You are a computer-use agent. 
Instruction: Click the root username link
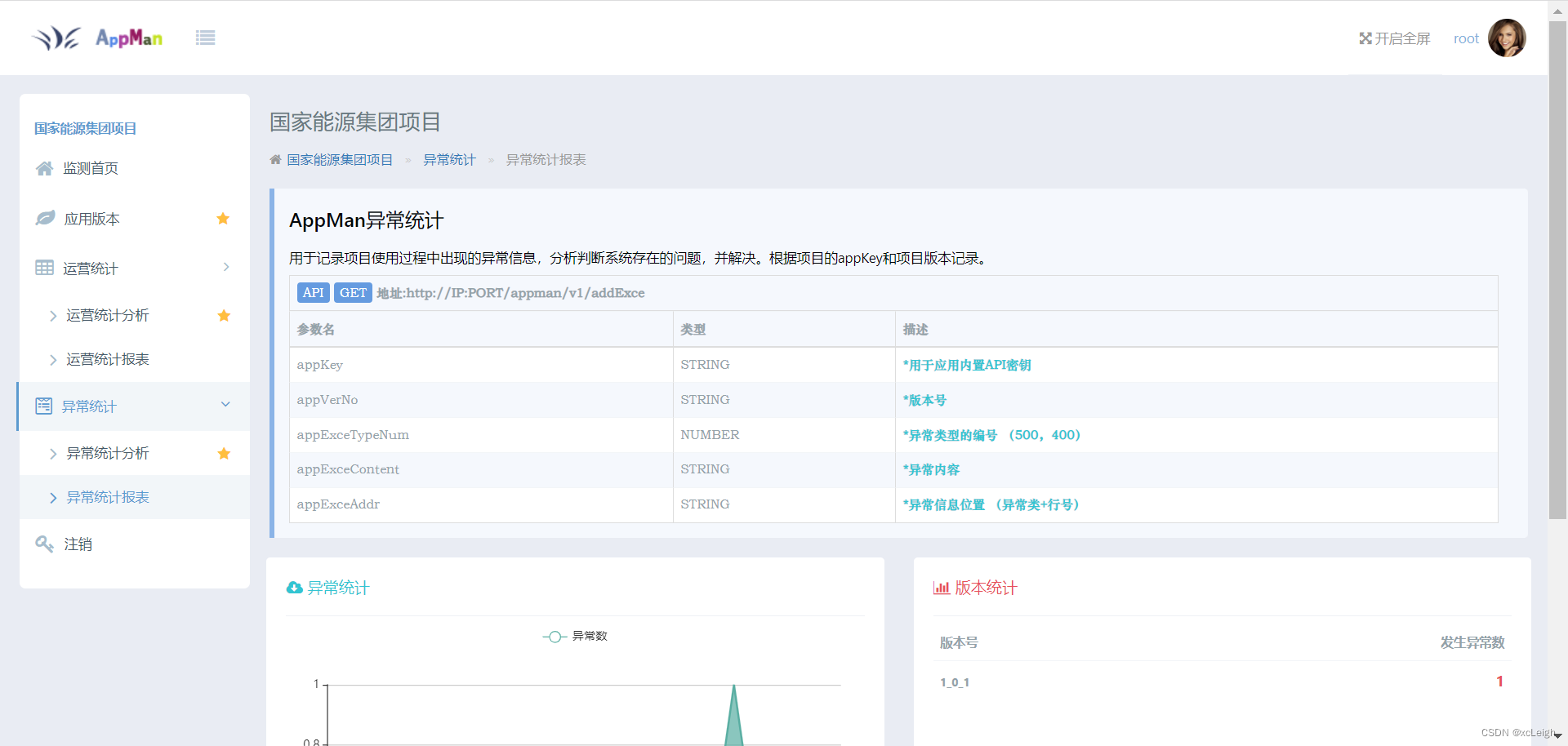(x=1466, y=38)
